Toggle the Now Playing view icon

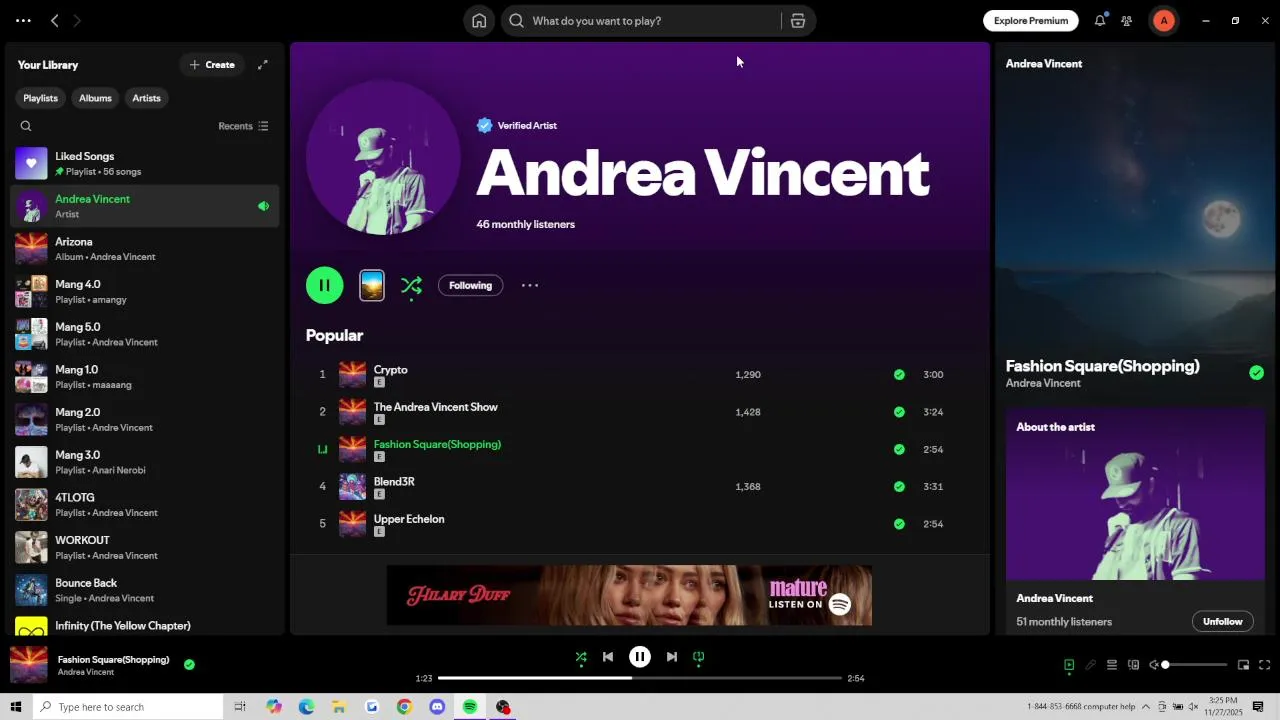click(x=1069, y=665)
